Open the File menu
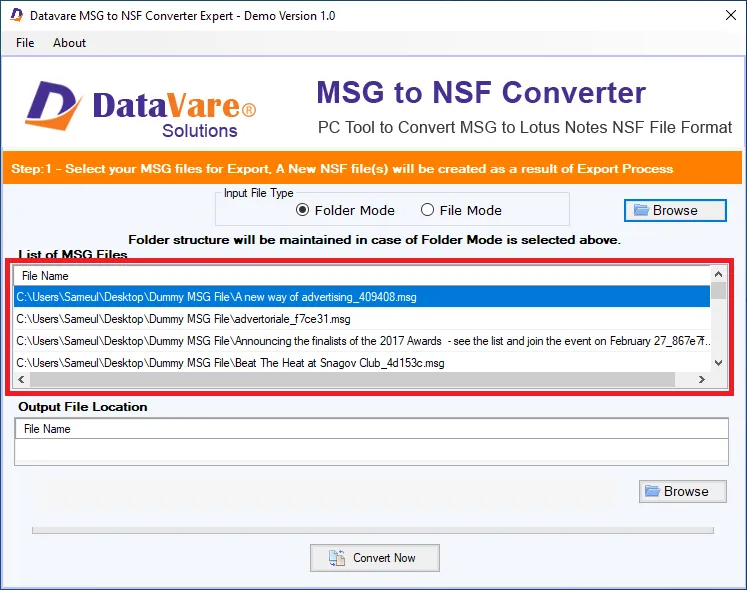Screen dimensions: 747x590 (25, 43)
